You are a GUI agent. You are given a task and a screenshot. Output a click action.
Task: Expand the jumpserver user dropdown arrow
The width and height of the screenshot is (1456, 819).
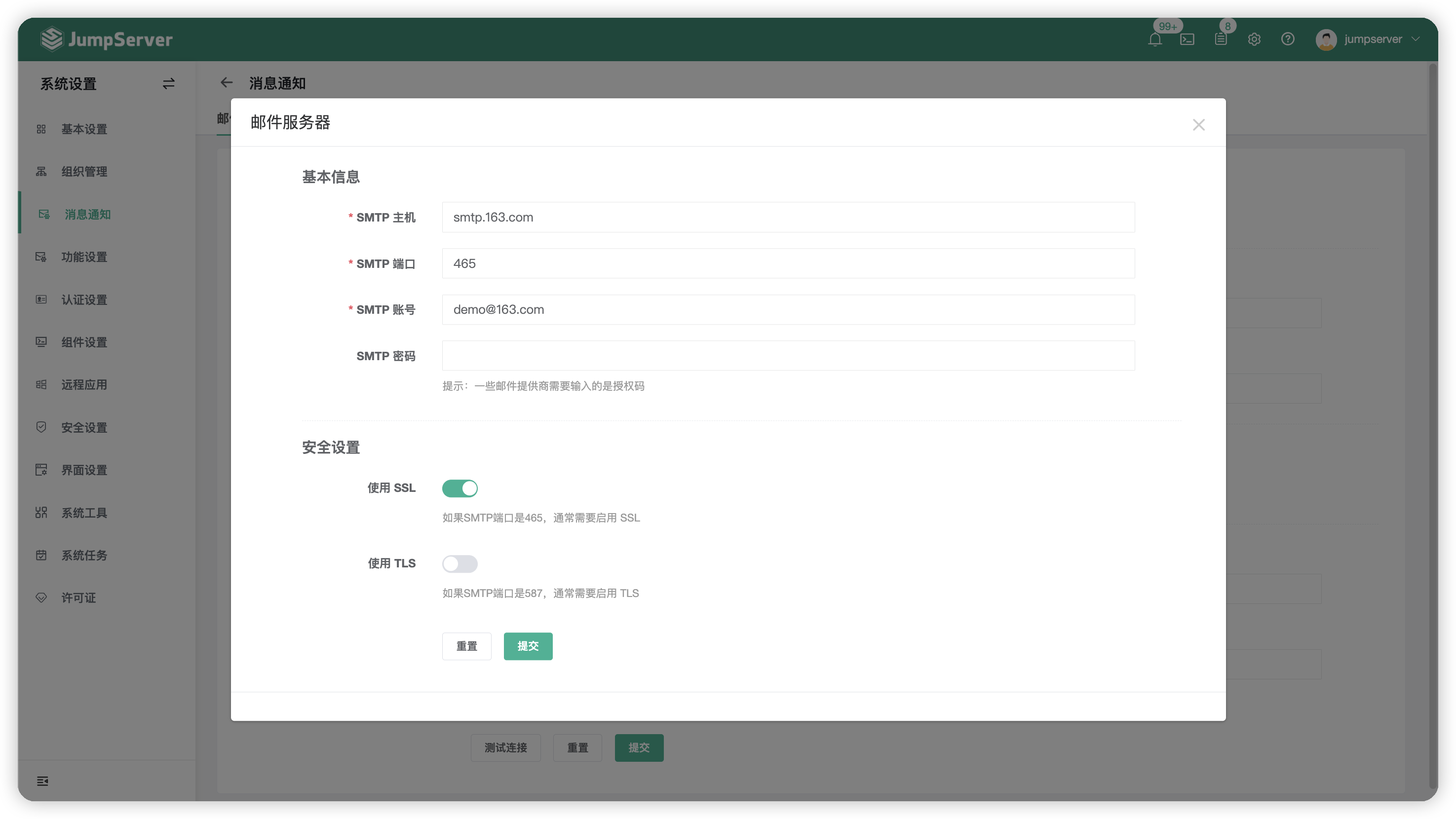point(1416,39)
